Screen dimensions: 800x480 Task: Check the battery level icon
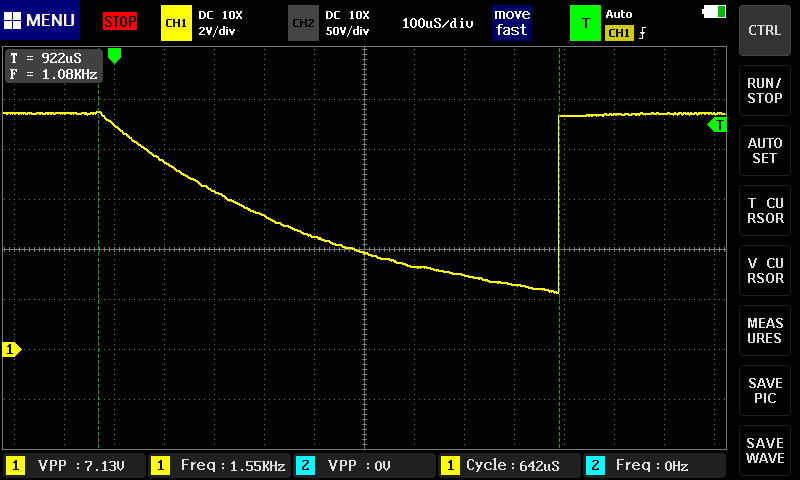pyautogui.click(x=714, y=12)
